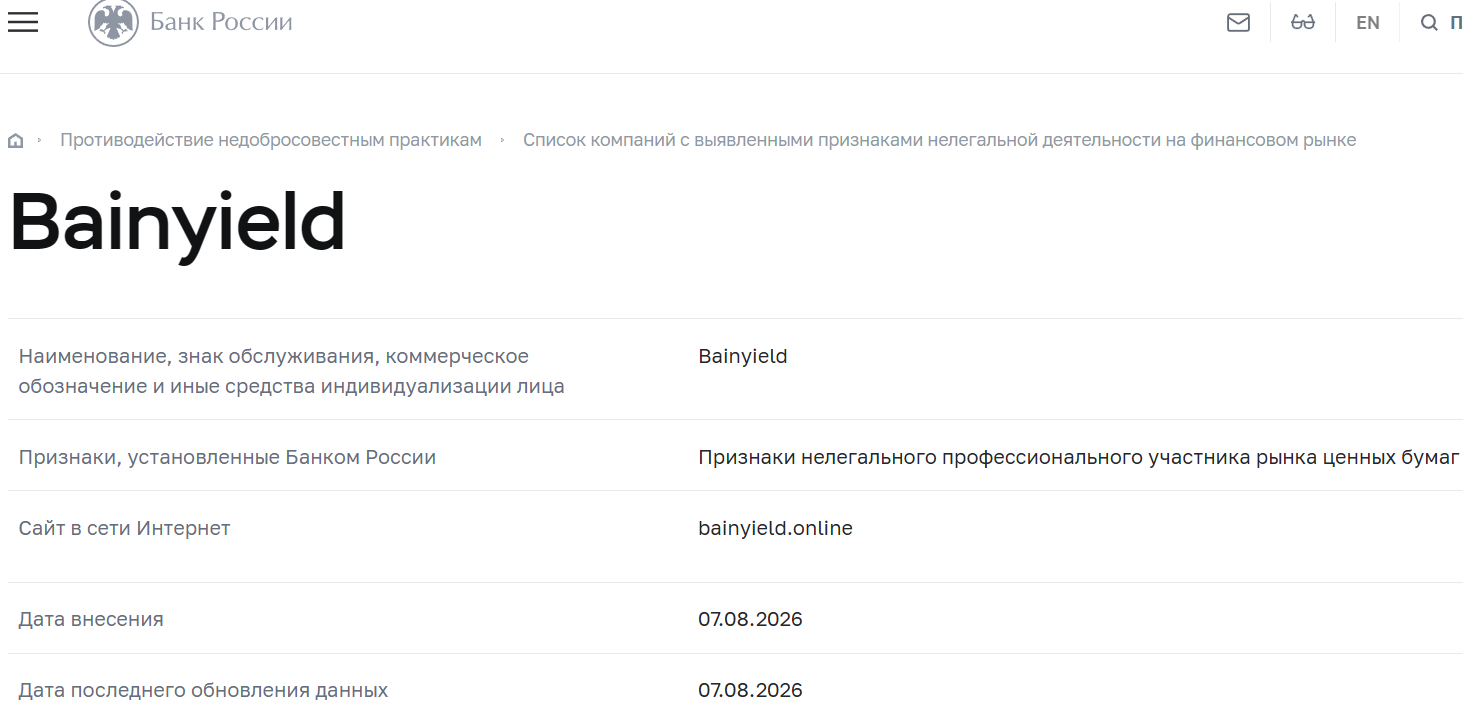This screenshot has width=1463, height=707.
Task: Click 'Признаки, установленные Банком России' label
Action: coord(227,457)
